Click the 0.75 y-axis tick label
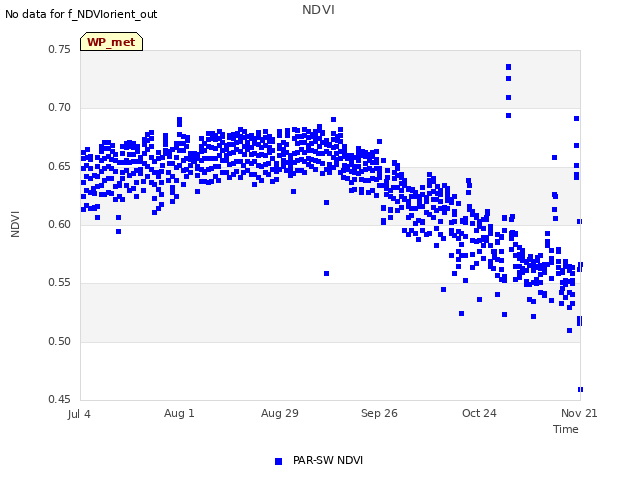 pos(60,49)
